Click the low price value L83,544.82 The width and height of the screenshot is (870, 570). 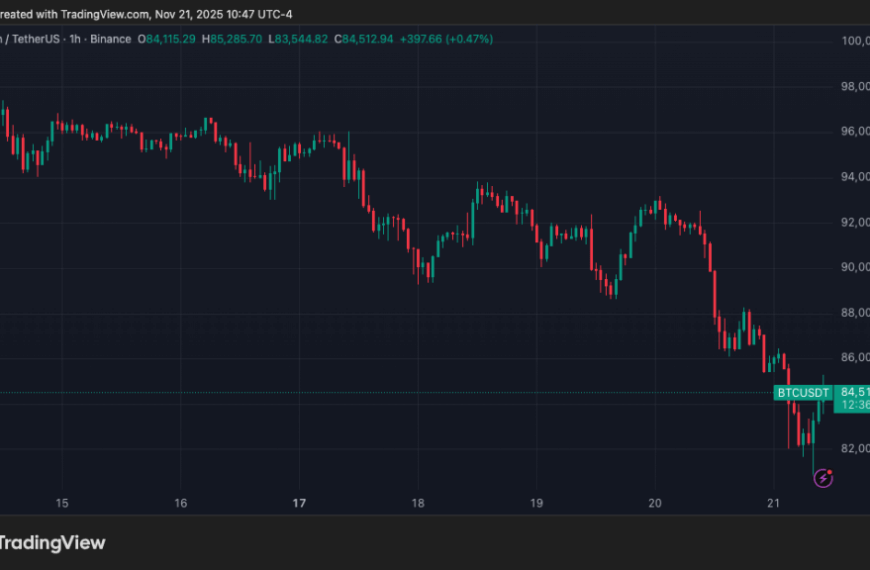pyautogui.click(x=298, y=39)
